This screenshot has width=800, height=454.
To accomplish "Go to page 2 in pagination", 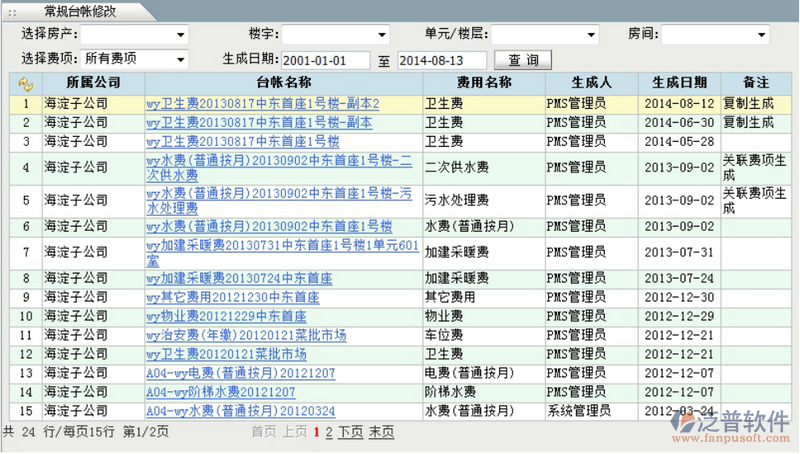I will [x=328, y=433].
